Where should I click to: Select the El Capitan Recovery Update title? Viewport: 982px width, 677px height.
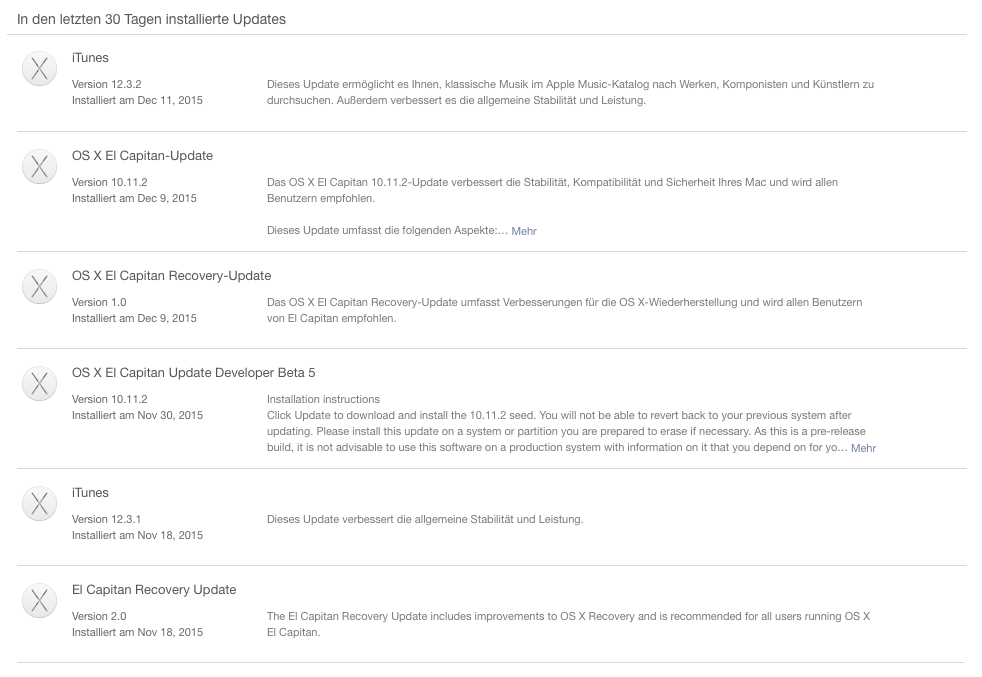click(154, 590)
